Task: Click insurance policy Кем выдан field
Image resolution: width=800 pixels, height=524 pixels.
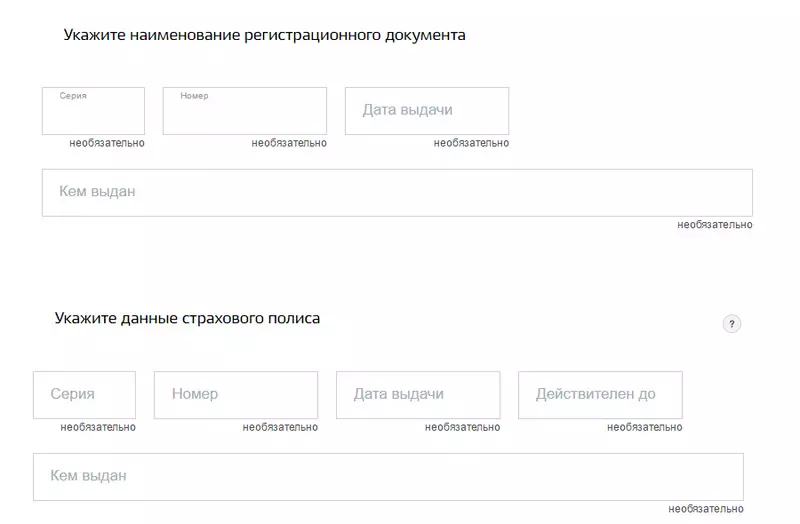Action: (x=389, y=477)
